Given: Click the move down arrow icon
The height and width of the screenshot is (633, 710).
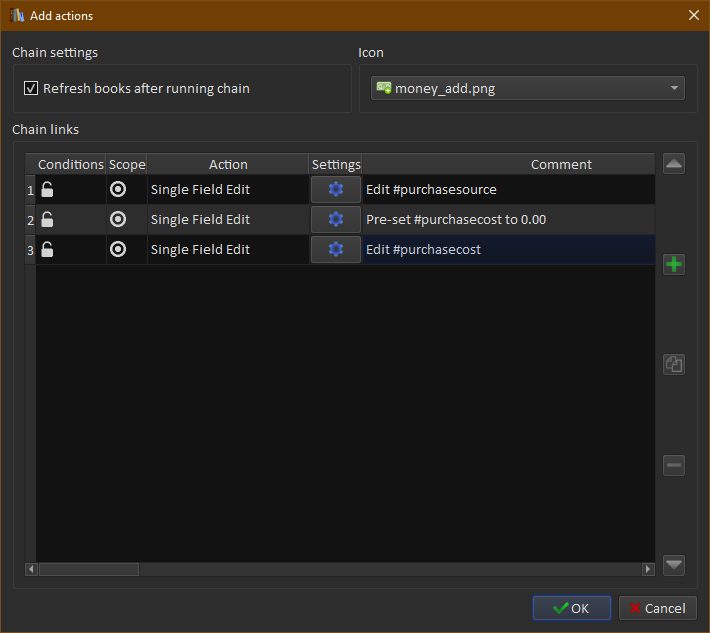Looking at the screenshot, I should (674, 565).
